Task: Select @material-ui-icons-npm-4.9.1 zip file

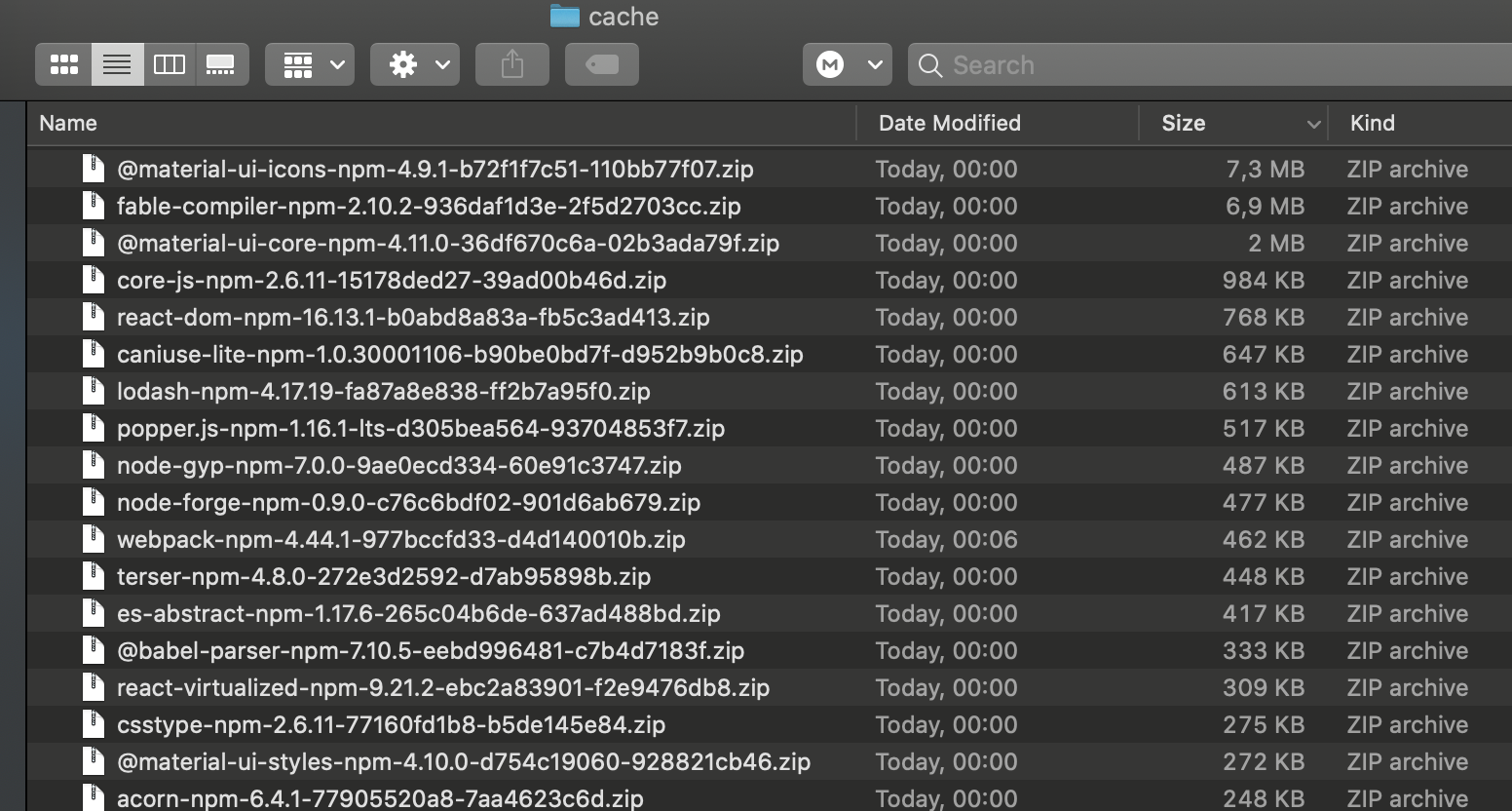Action: [435, 170]
